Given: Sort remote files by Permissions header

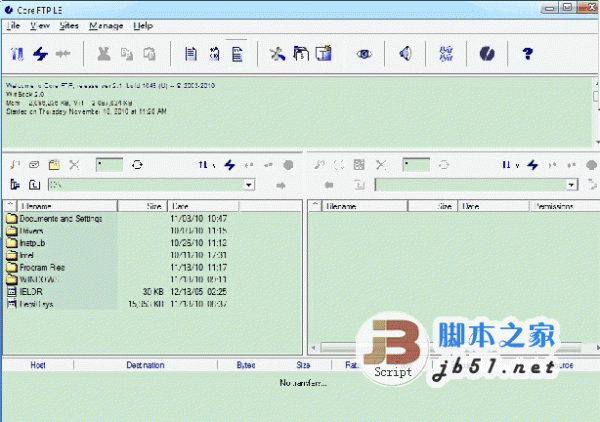Looking at the screenshot, I should click(x=565, y=206).
